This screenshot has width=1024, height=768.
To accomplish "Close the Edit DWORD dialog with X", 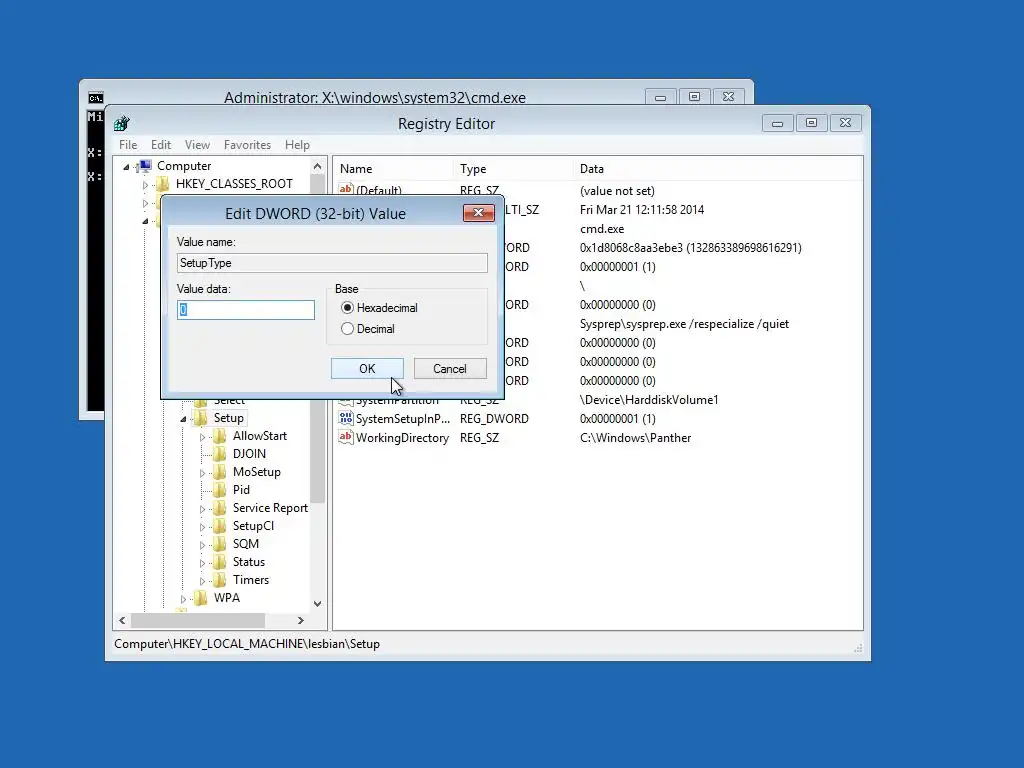I will [x=479, y=213].
